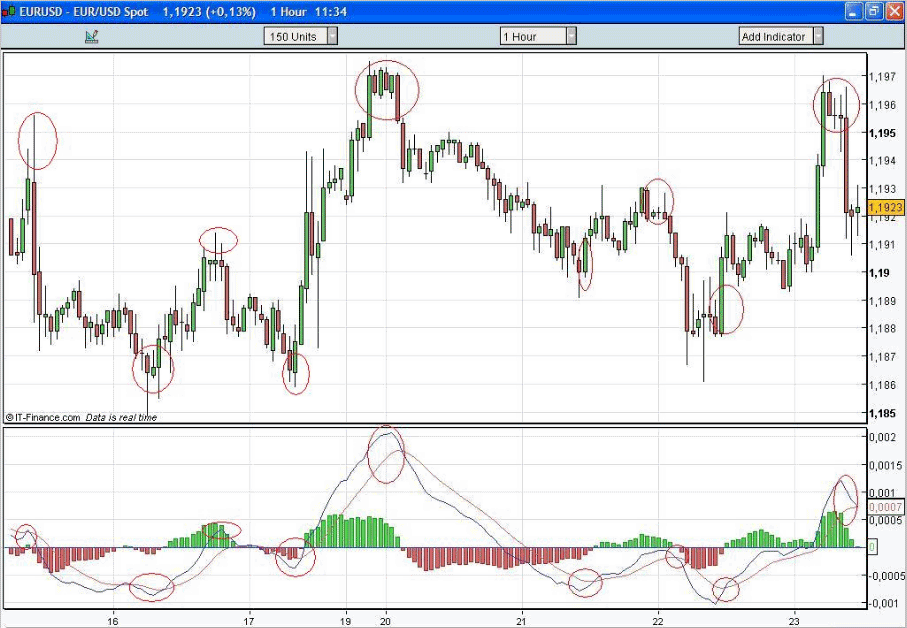Viewport: 907px width, 628px height.
Task: Expand the arrow beside 1 Hour selector
Action: point(571,36)
